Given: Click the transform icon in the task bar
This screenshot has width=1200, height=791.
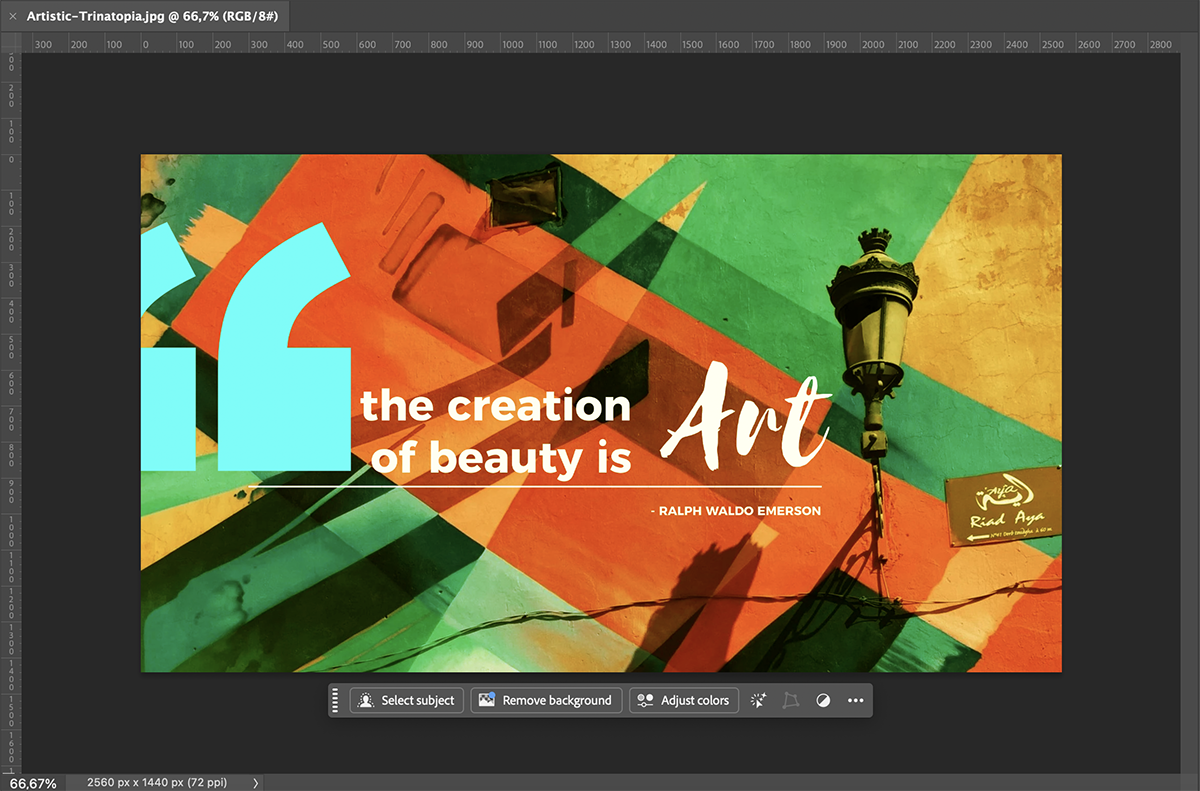Looking at the screenshot, I should 791,700.
